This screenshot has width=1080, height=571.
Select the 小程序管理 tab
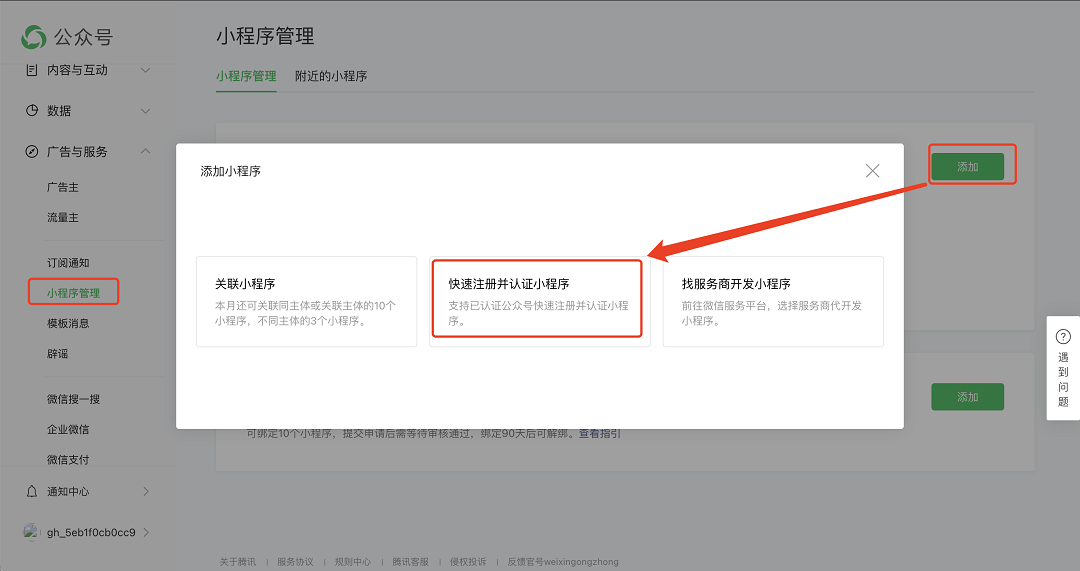pyautogui.click(x=246, y=76)
